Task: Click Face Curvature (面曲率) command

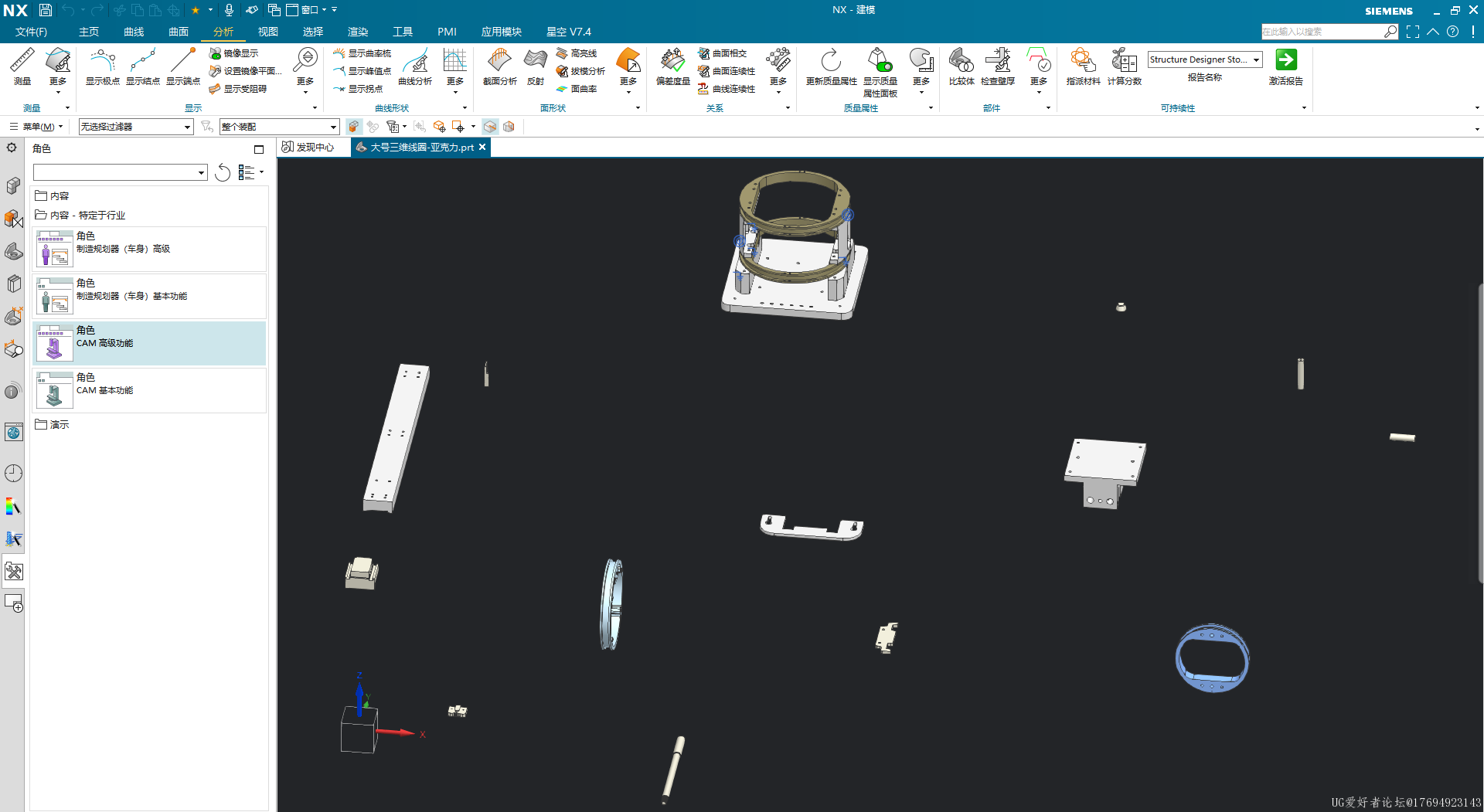Action: 577,89
